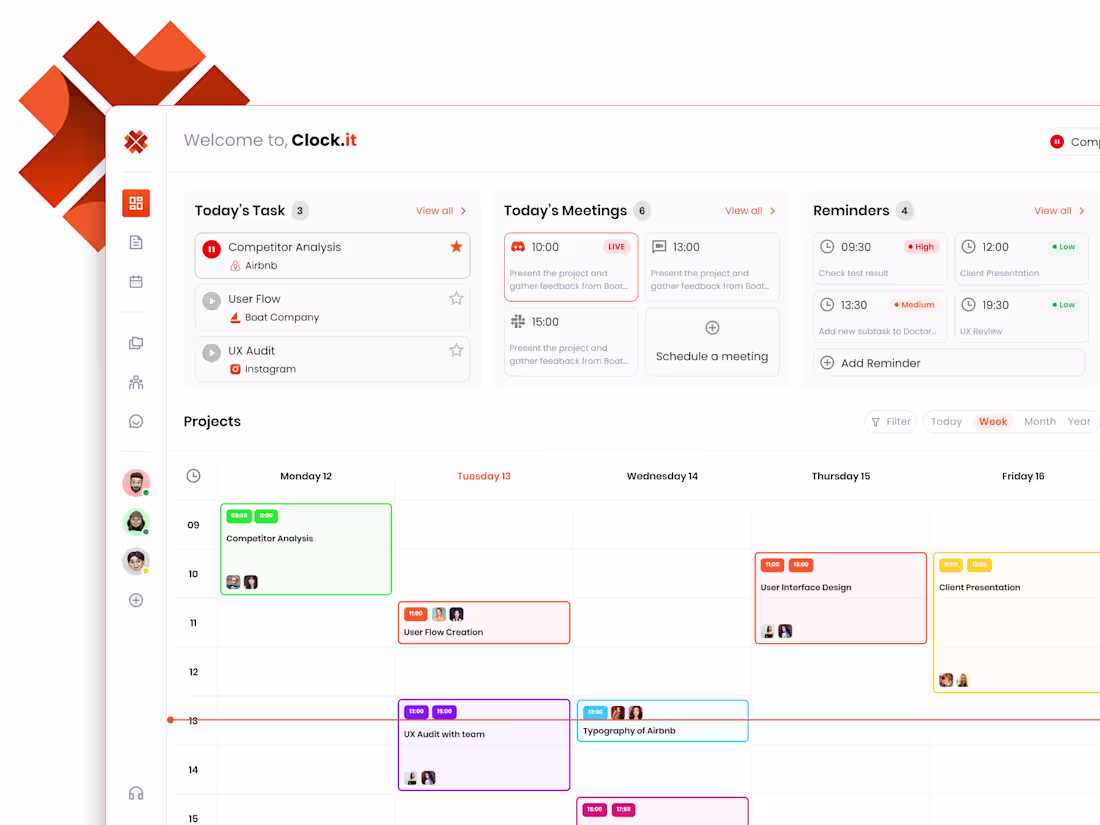Select the Wednesday 14 column header
Screen dimensions: 1100x825
(x=662, y=476)
